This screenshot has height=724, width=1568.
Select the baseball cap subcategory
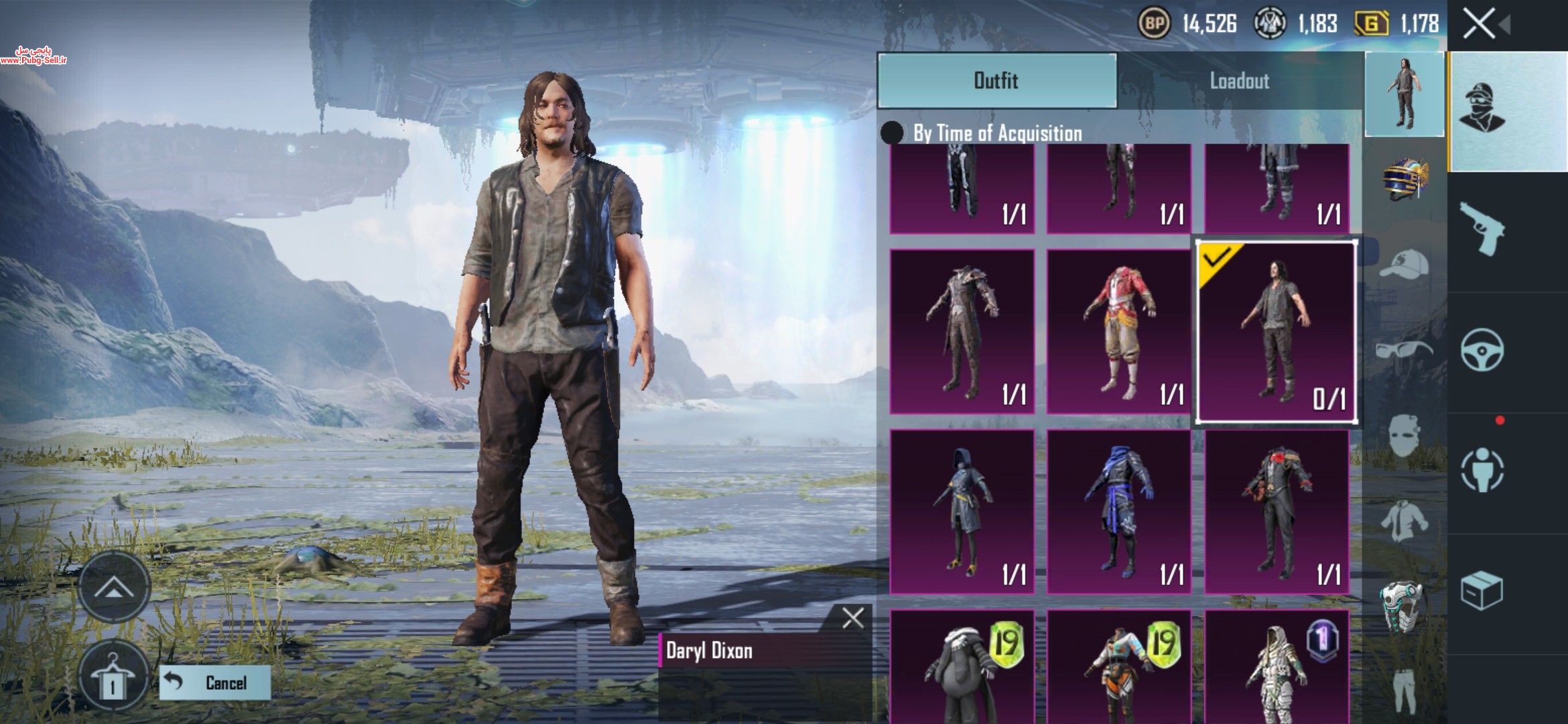tap(1403, 264)
